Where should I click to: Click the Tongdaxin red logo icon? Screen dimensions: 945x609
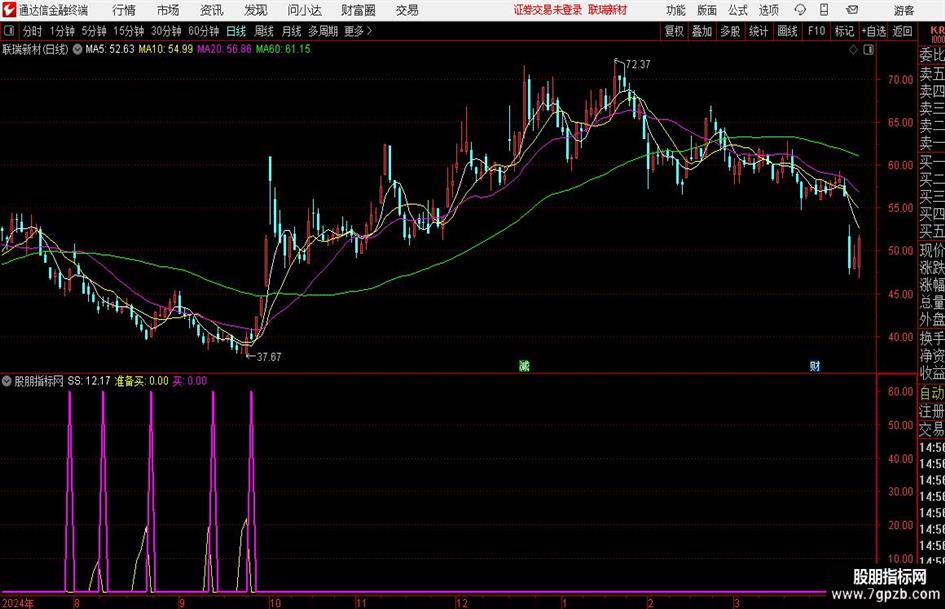pyautogui.click(x=9, y=10)
